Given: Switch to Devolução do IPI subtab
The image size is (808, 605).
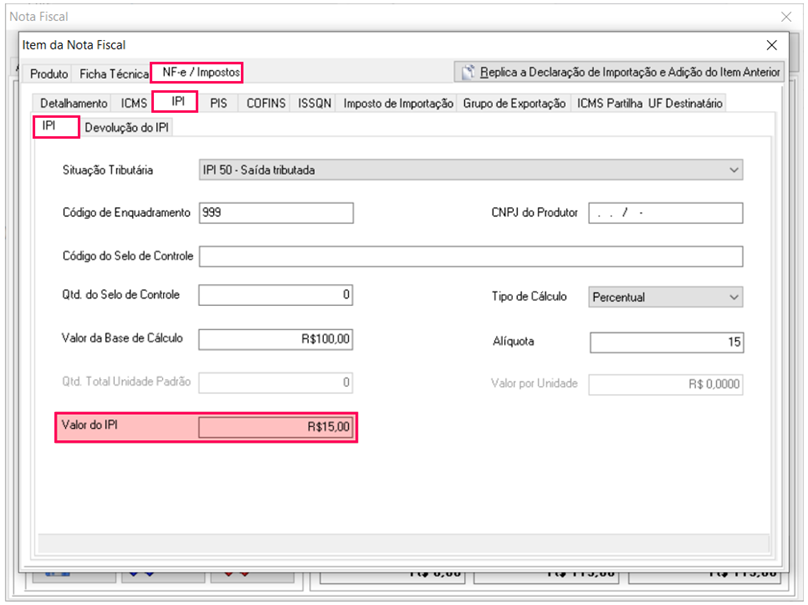Looking at the screenshot, I should tap(126, 127).
